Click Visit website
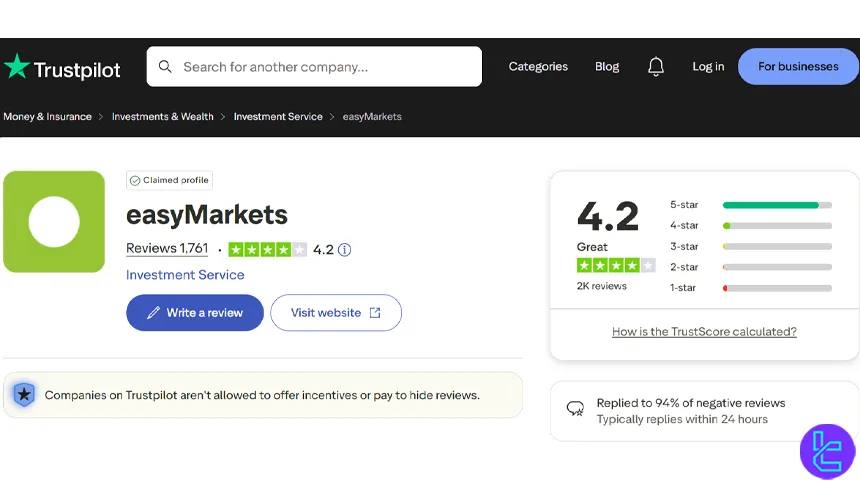860x484 pixels. point(336,313)
